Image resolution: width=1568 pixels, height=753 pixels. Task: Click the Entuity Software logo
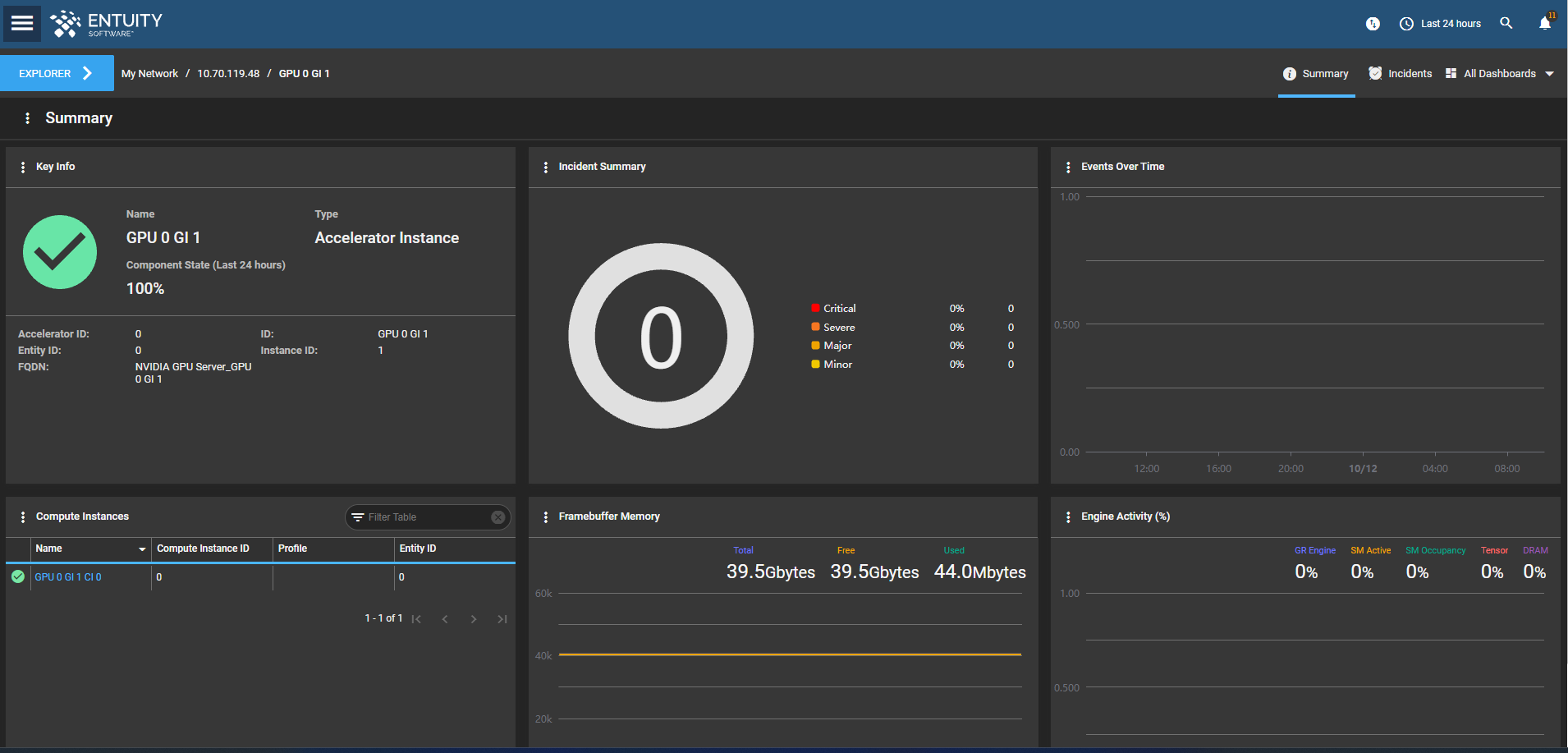pyautogui.click(x=106, y=24)
